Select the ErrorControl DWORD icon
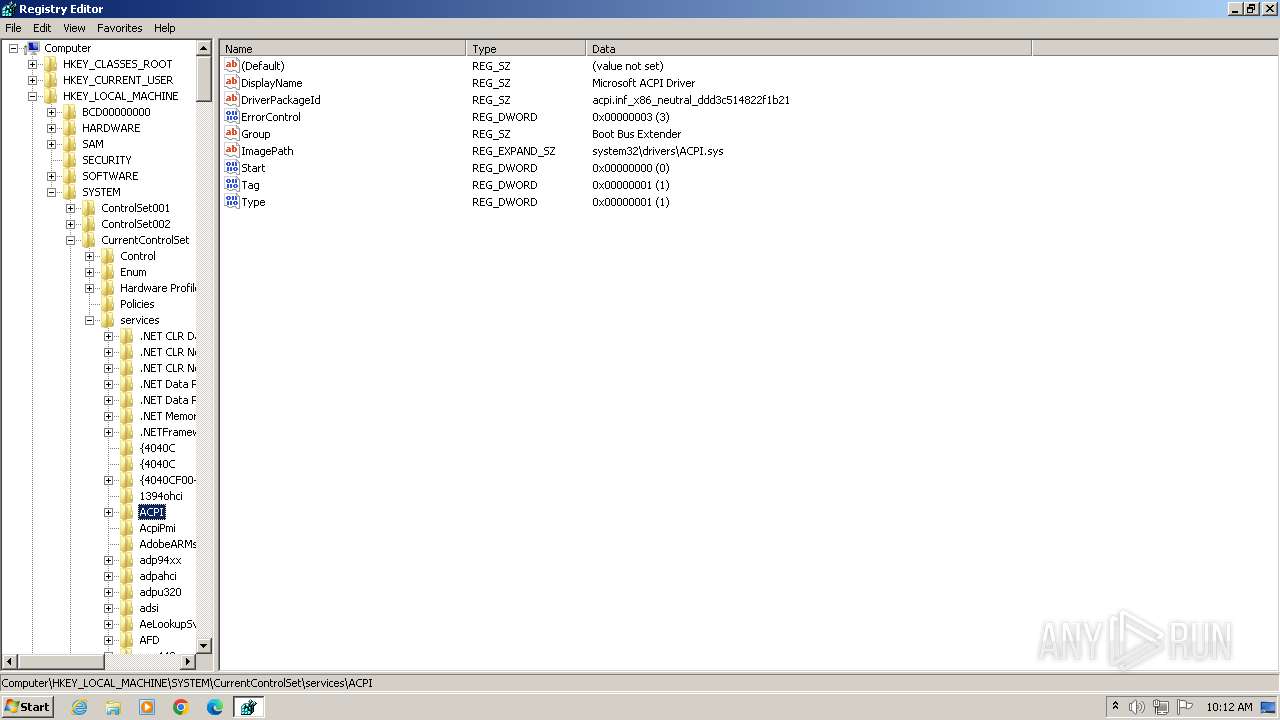Screen dimensions: 1280x720 coord(232,117)
